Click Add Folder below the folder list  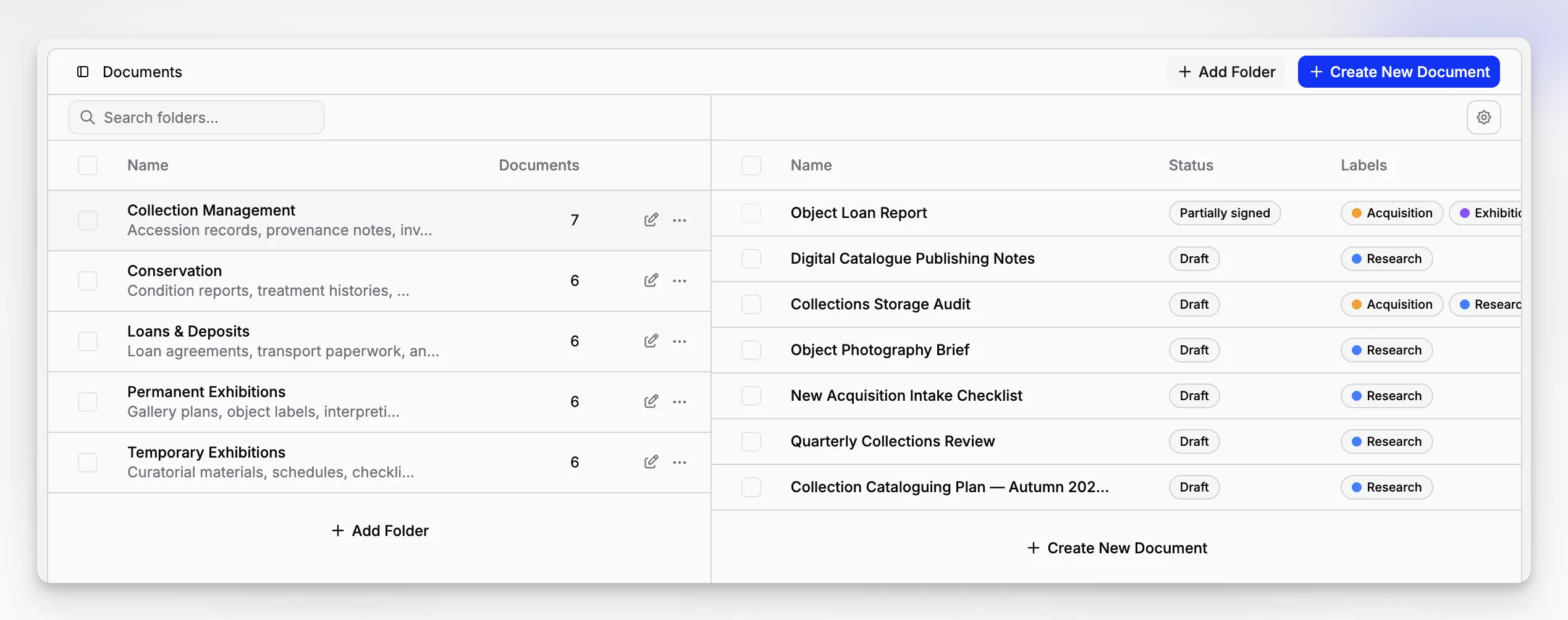coord(380,530)
